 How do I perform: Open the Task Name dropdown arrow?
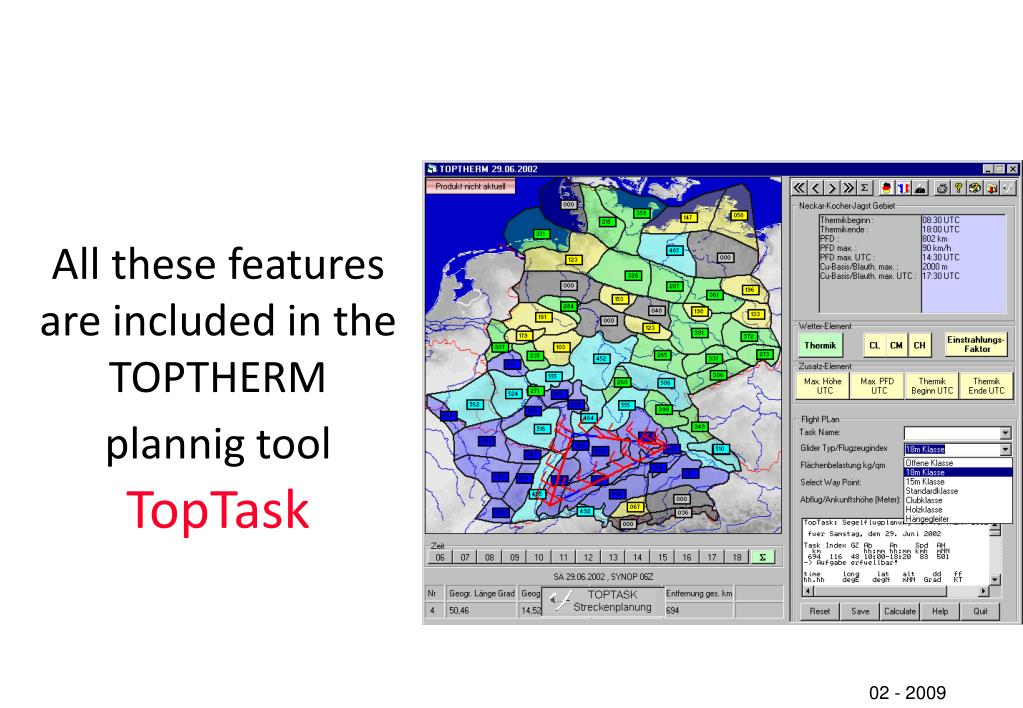1005,433
